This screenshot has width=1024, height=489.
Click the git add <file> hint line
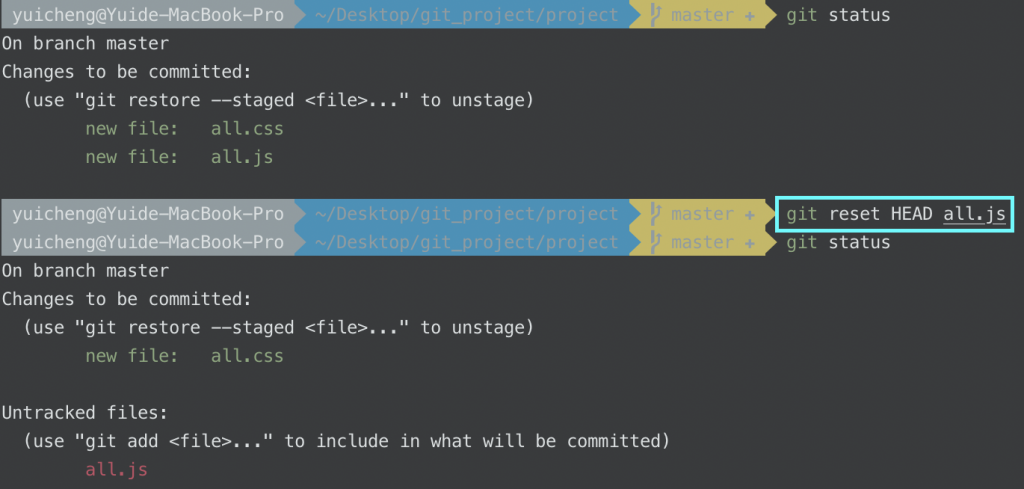coord(347,441)
